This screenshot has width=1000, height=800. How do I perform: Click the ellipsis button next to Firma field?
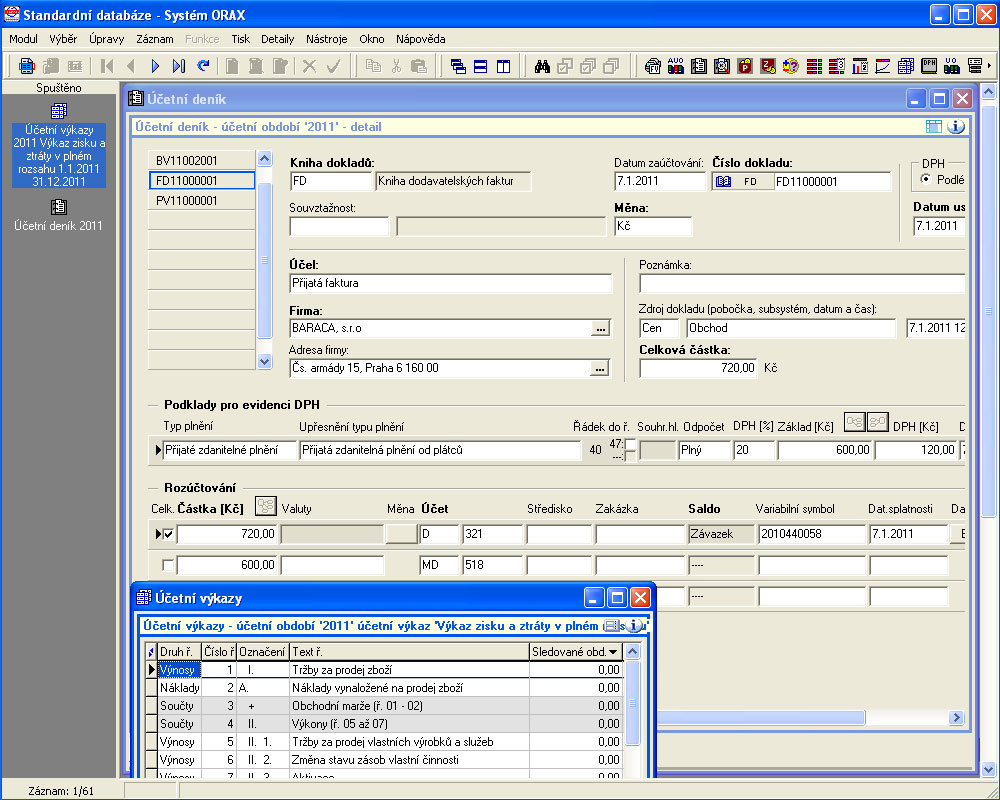click(x=600, y=328)
